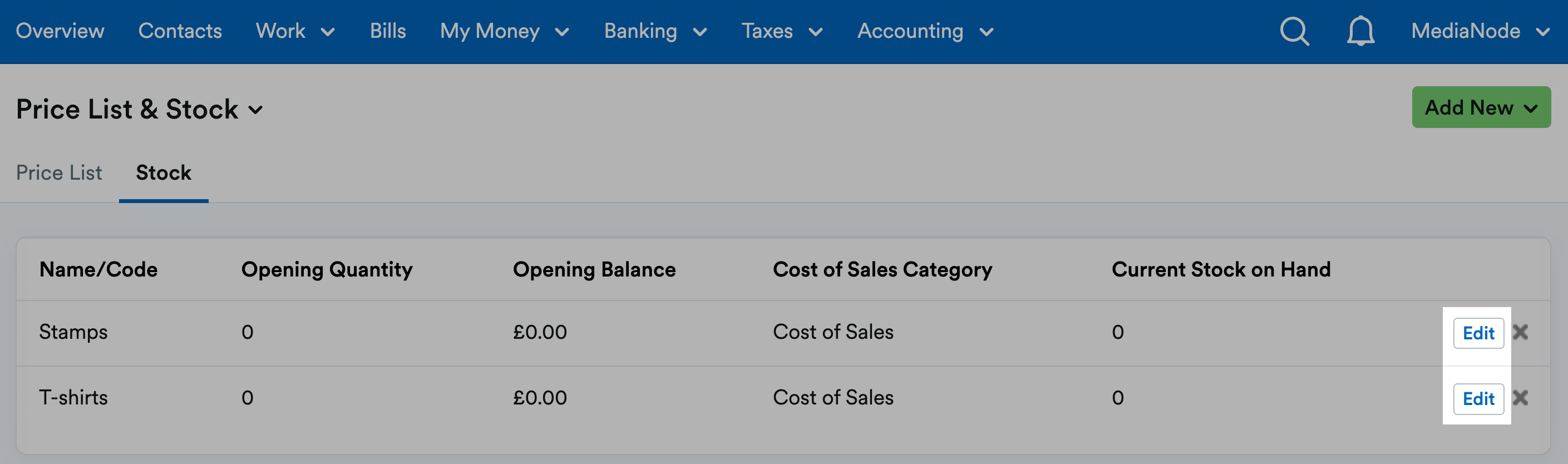The height and width of the screenshot is (464, 1568).
Task: Click the Opening Balance column header
Action: tap(594, 269)
